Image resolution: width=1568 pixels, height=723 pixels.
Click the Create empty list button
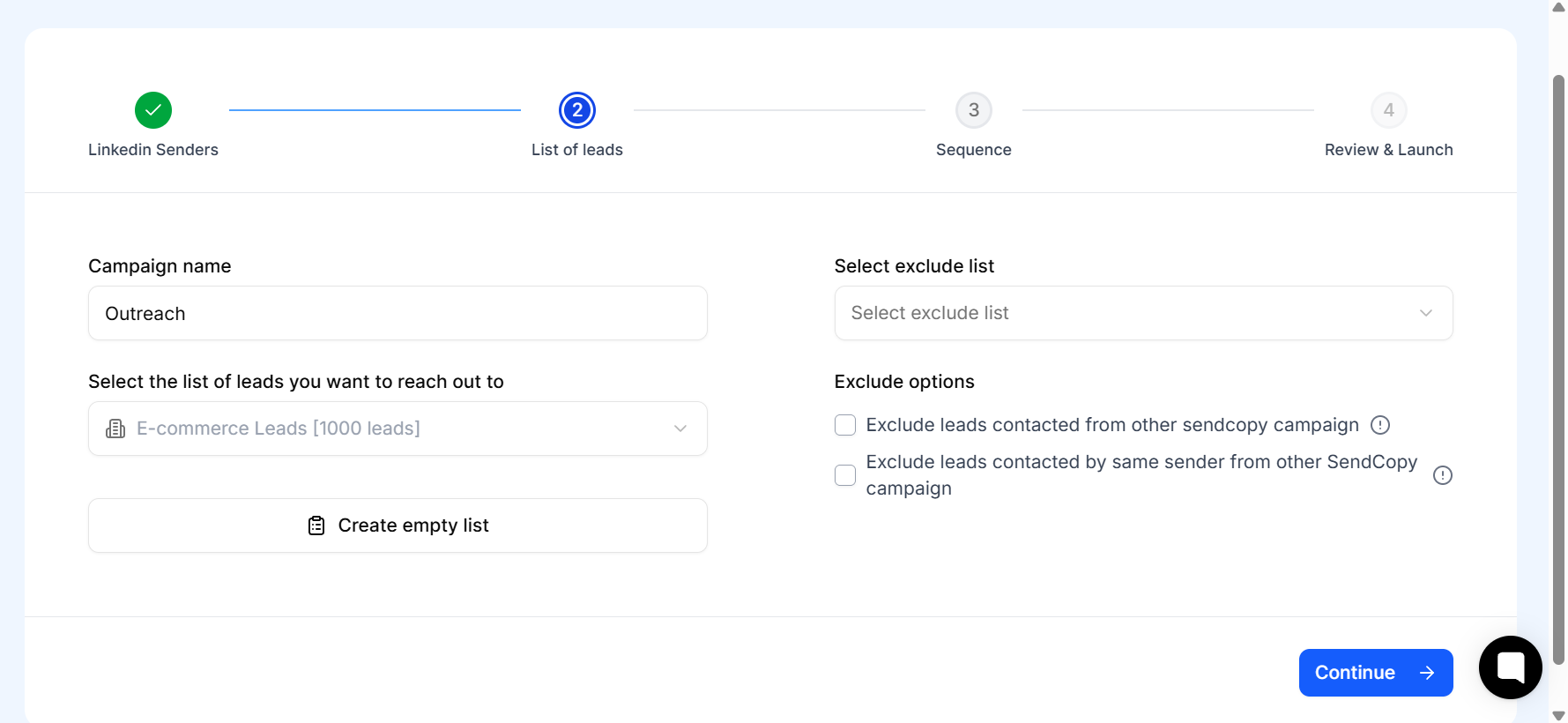(x=398, y=525)
